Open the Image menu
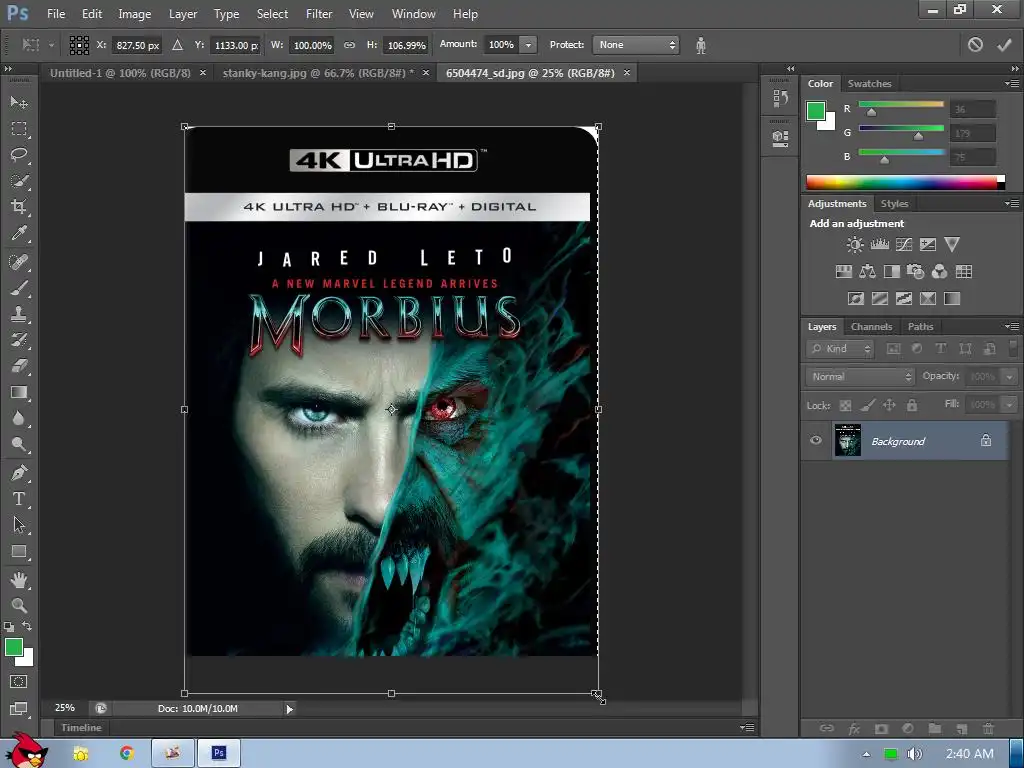 [135, 14]
